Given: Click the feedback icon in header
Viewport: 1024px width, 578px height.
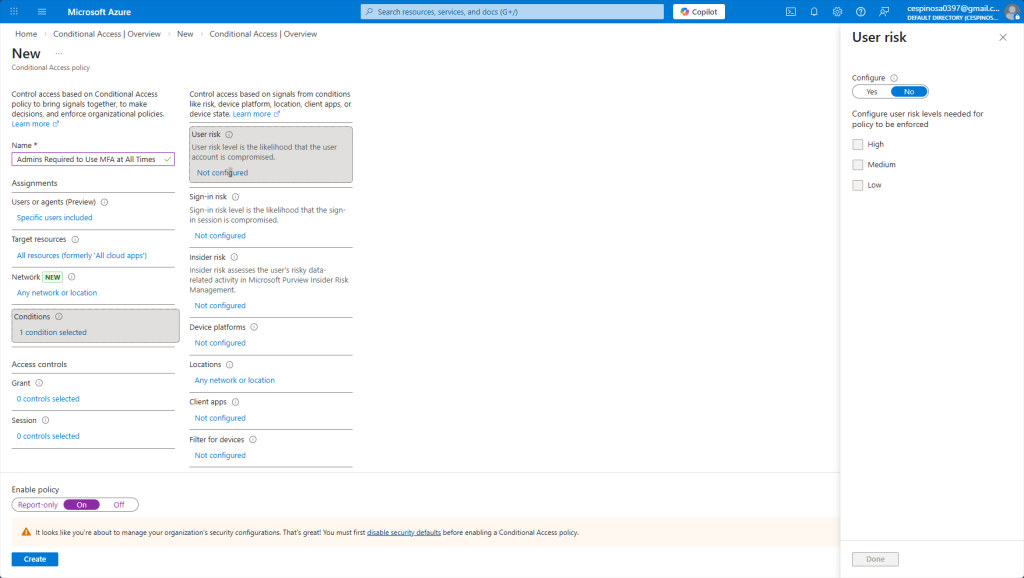Looking at the screenshot, I should tap(883, 12).
